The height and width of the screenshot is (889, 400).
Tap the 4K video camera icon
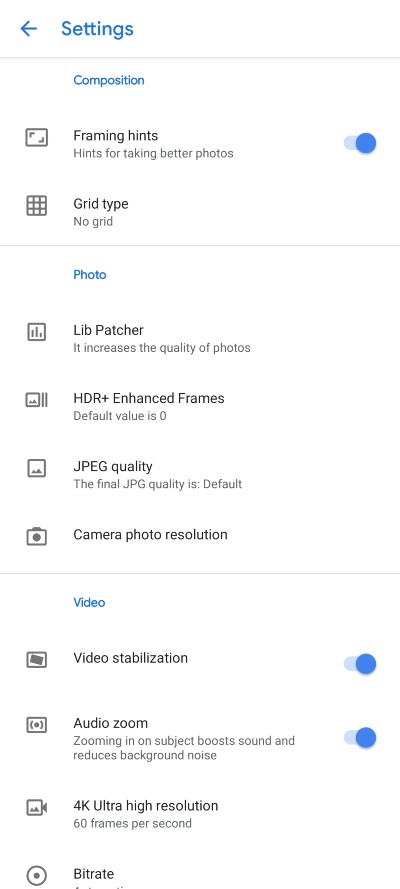[x=37, y=807]
